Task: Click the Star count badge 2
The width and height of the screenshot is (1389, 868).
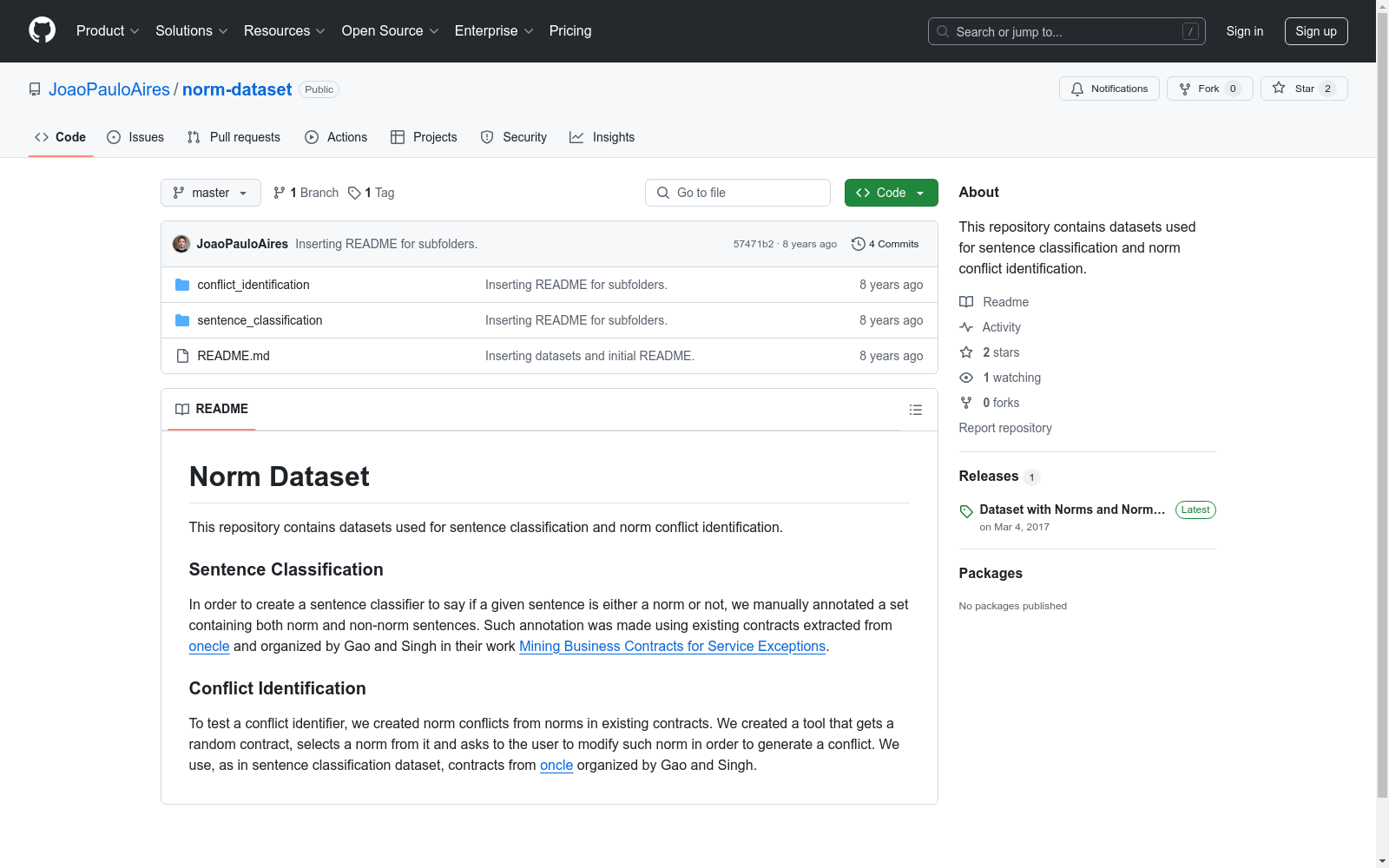Action: pyautogui.click(x=1327, y=89)
